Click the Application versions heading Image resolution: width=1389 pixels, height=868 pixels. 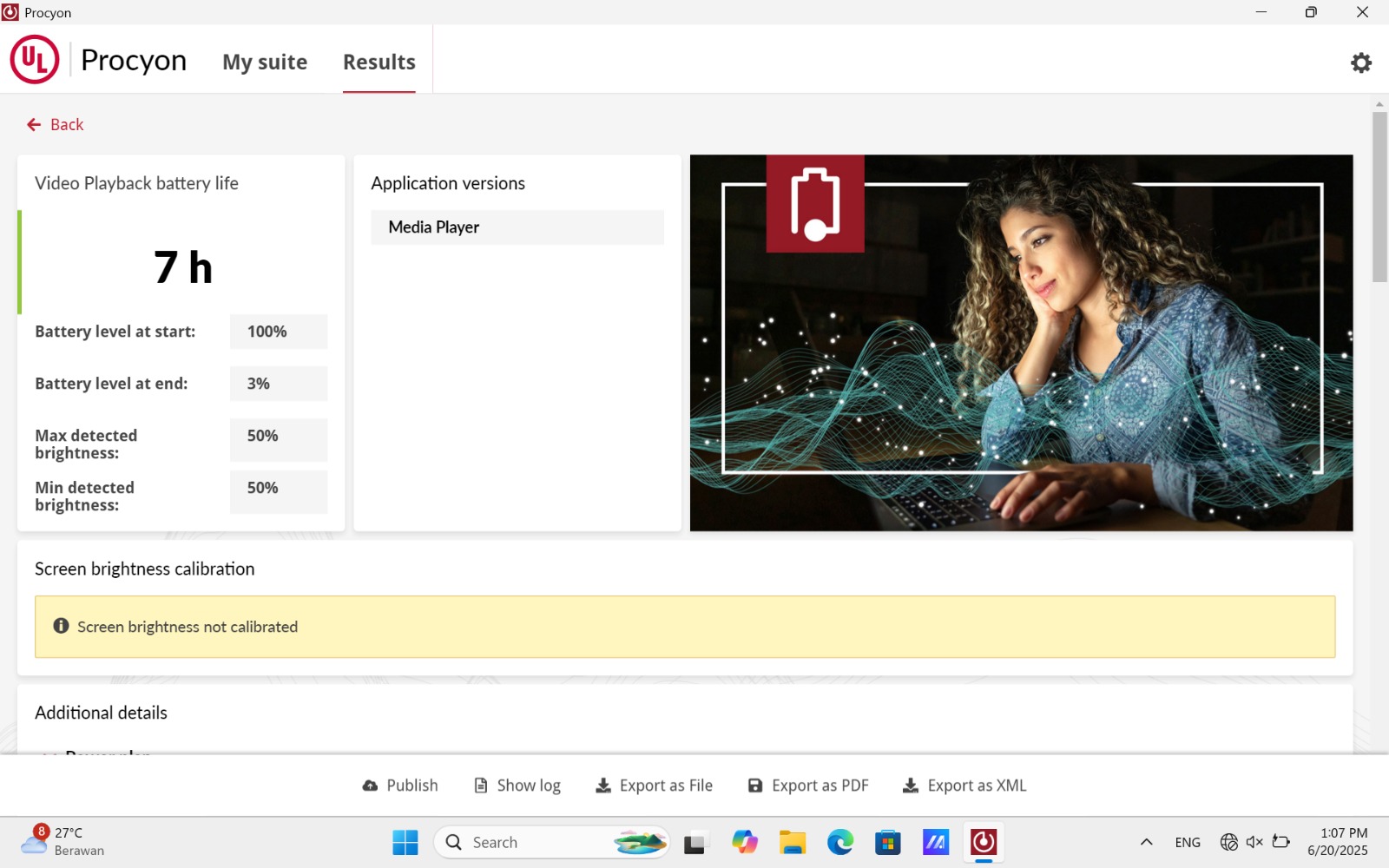448,183
